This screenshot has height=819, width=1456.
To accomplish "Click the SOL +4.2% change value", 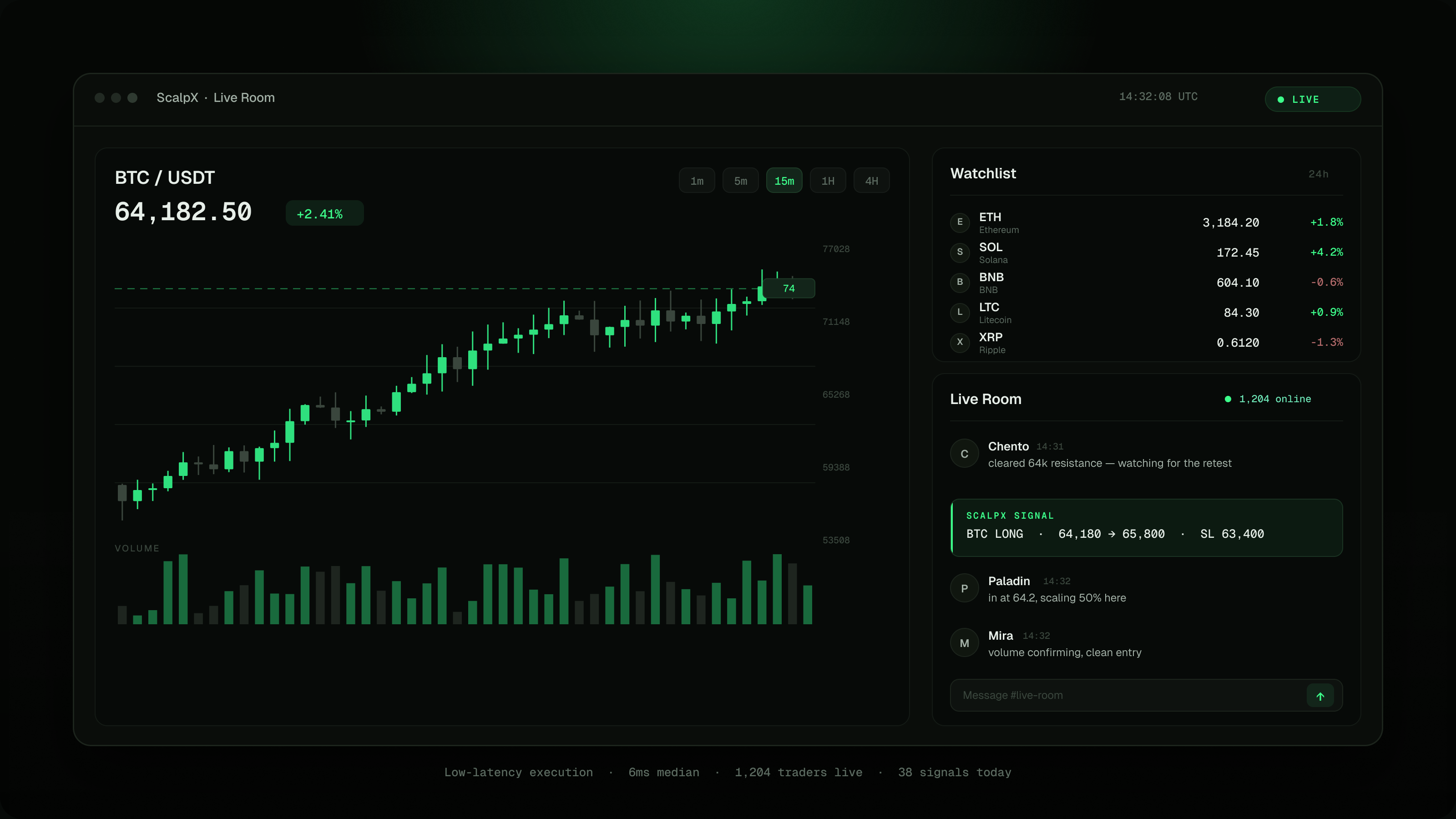I will (1326, 252).
